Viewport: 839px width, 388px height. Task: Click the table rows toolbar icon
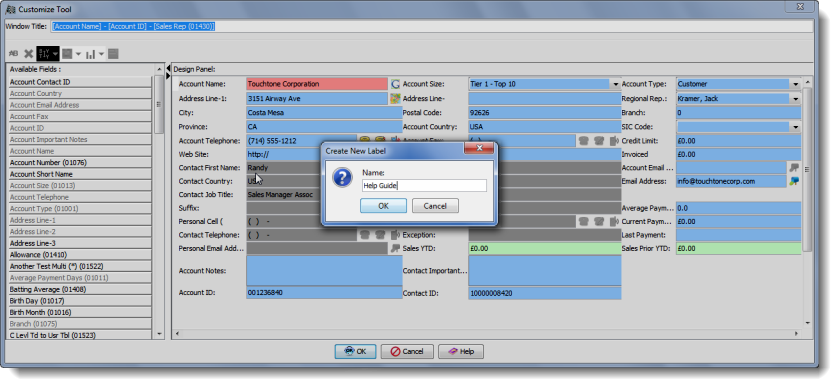pyautogui.click(x=113, y=54)
